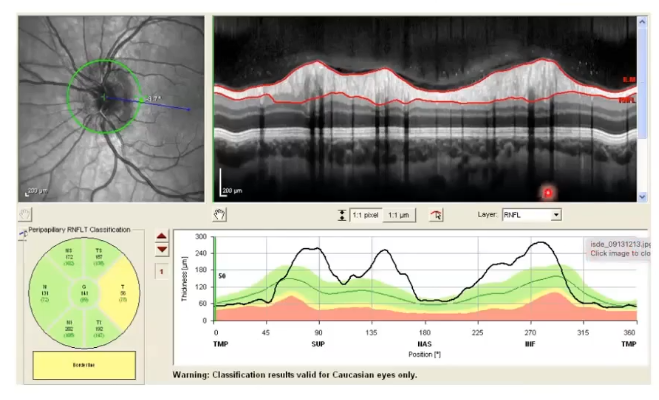Click the B-scan scrollbar down arrow
The height and width of the screenshot is (400, 659).
(x=642, y=196)
